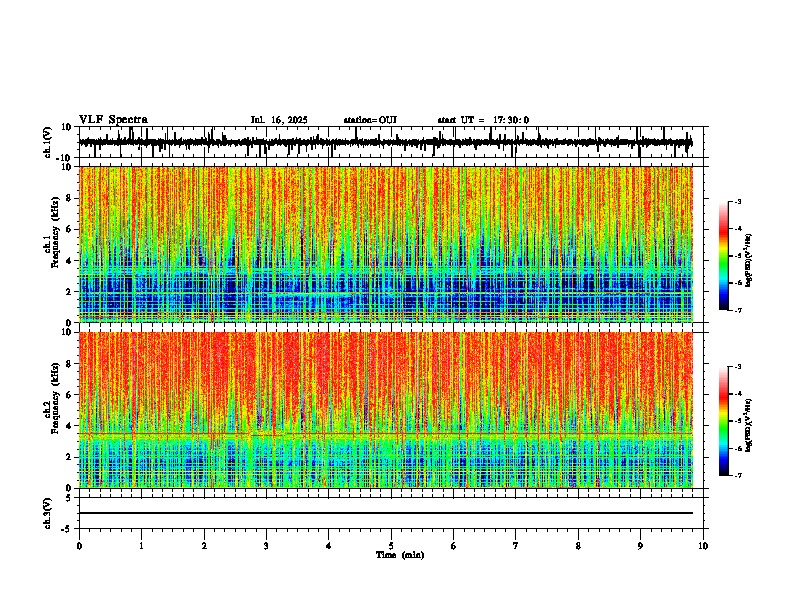Click the 'ch.3(V)' axis label
This screenshot has width=792, height=612.
click(48, 513)
